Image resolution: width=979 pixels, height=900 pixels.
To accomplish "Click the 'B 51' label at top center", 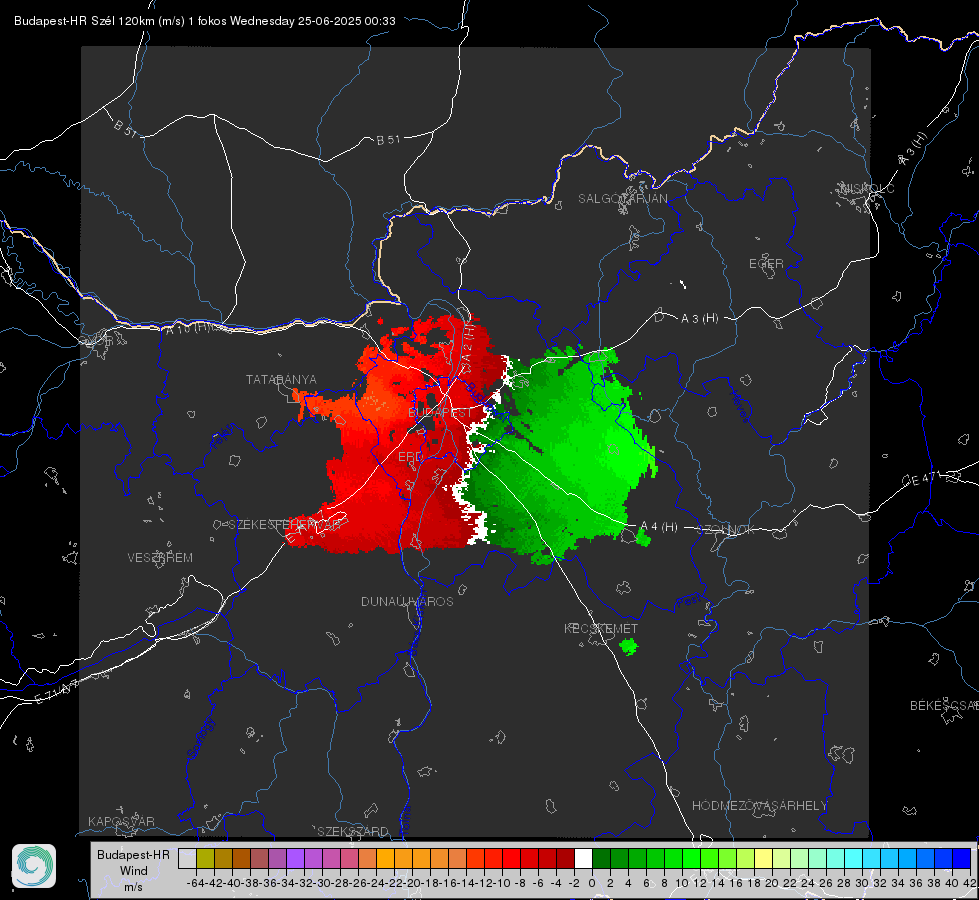I will tap(388, 140).
